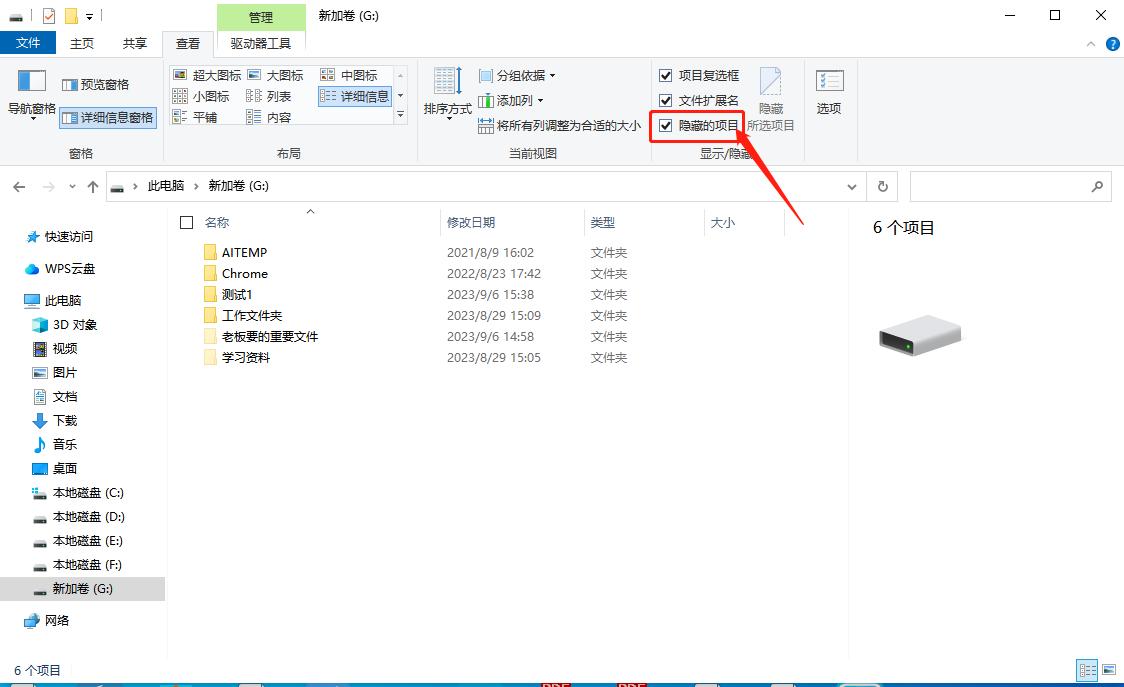Open the 文件 menu
Viewport: 1124px width, 687px height.
(x=29, y=43)
